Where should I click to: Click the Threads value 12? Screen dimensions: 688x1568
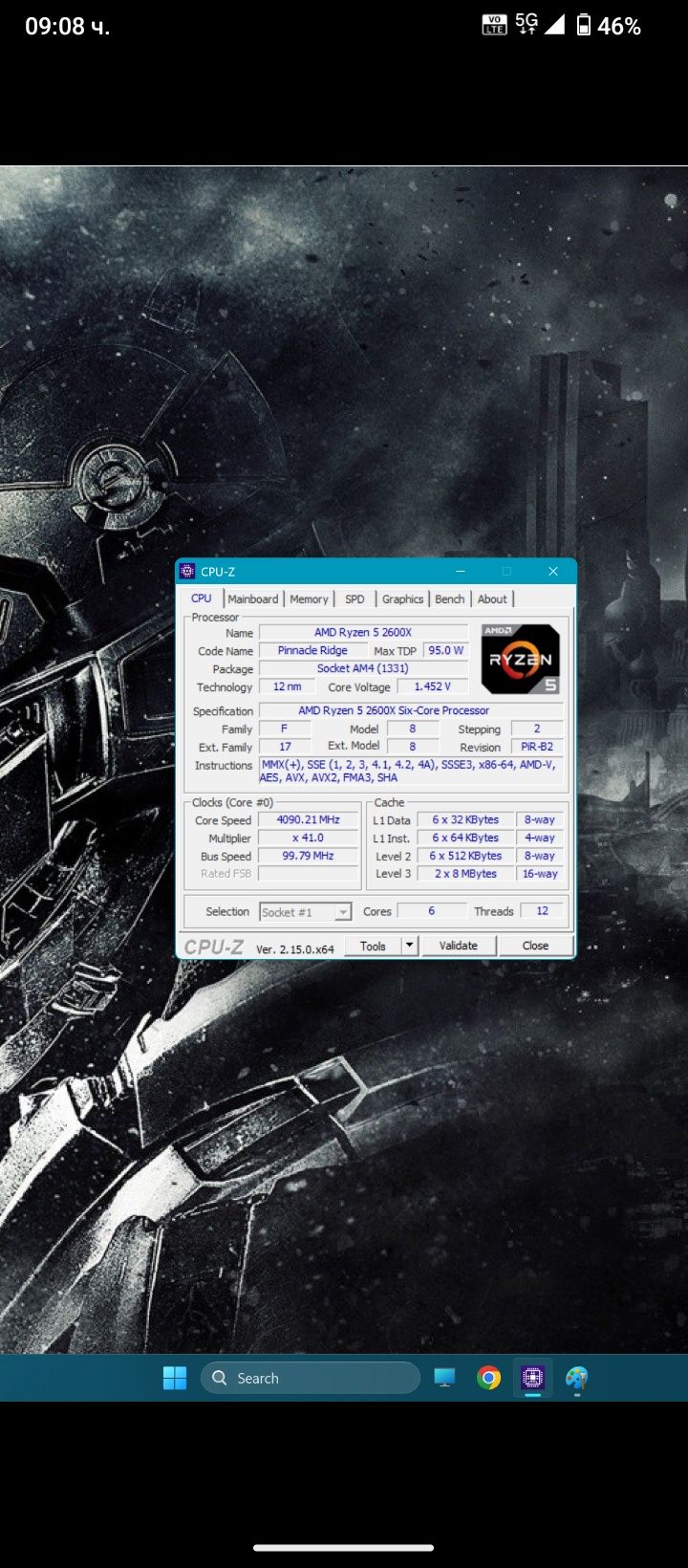tap(542, 911)
